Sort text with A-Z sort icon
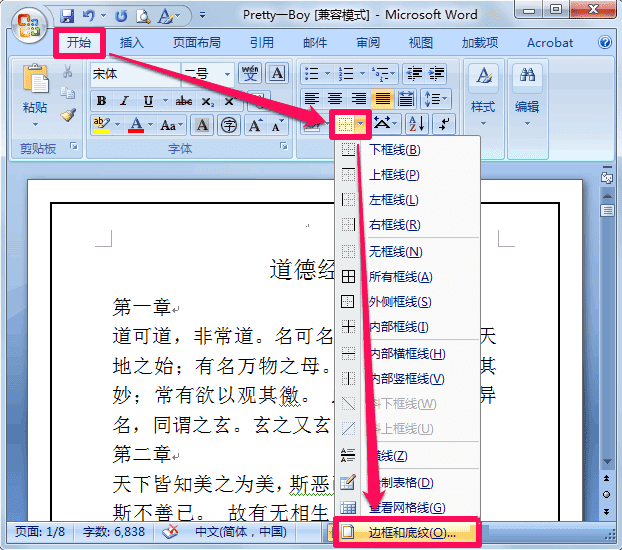Screen dimensions: 622x550 click(x=417, y=124)
